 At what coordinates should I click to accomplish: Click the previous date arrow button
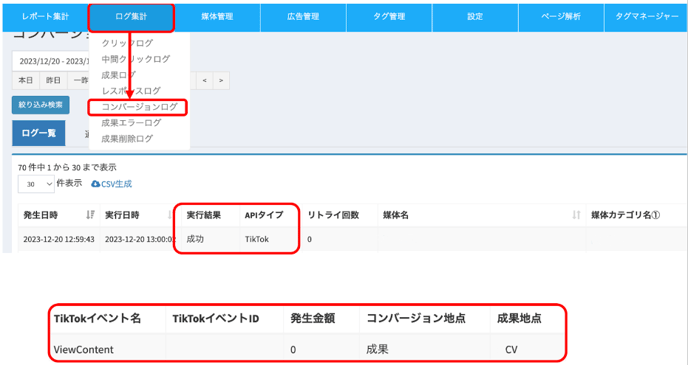click(x=204, y=81)
